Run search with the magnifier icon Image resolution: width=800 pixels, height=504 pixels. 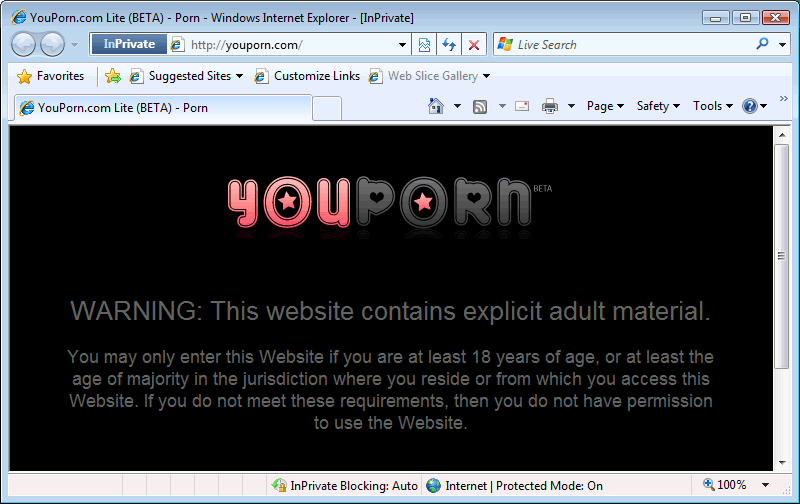pos(762,44)
